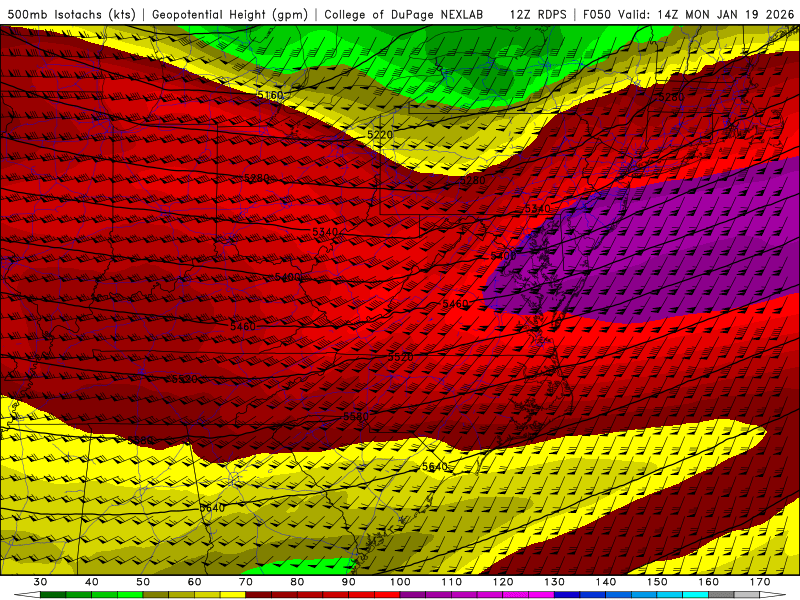Image resolution: width=800 pixels, height=600 pixels.
Task: Click the '12Z RDPS' model run text
Action: point(538,15)
